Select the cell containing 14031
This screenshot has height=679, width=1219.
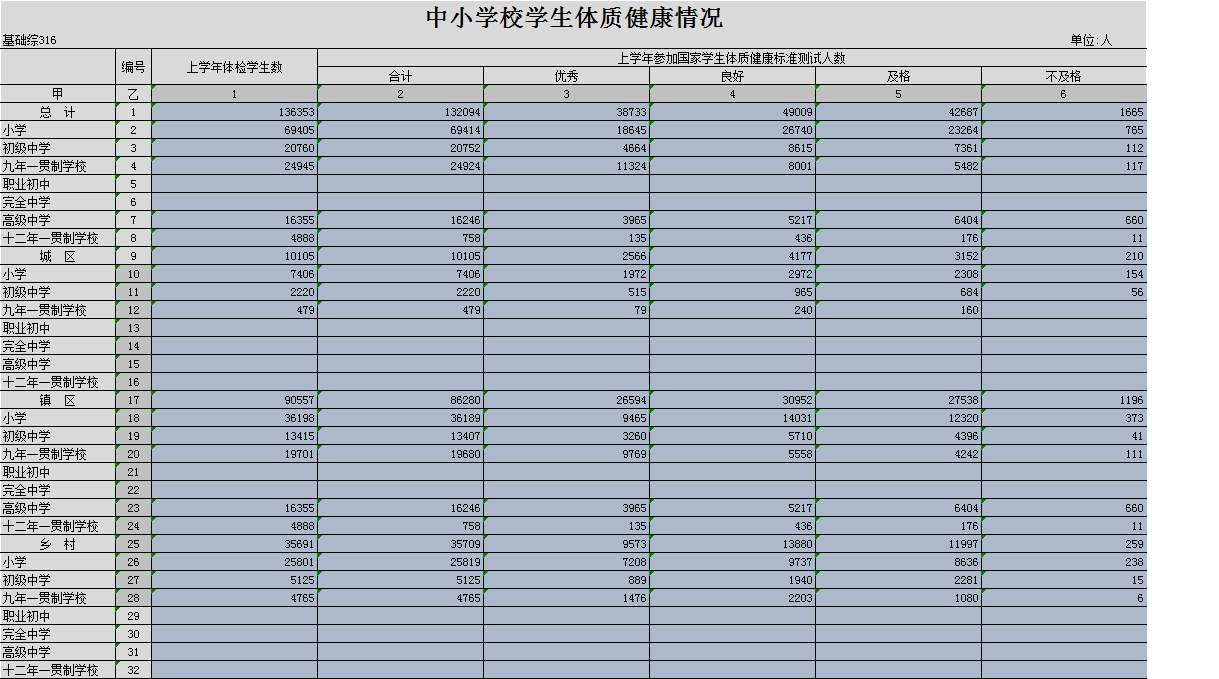(x=732, y=418)
